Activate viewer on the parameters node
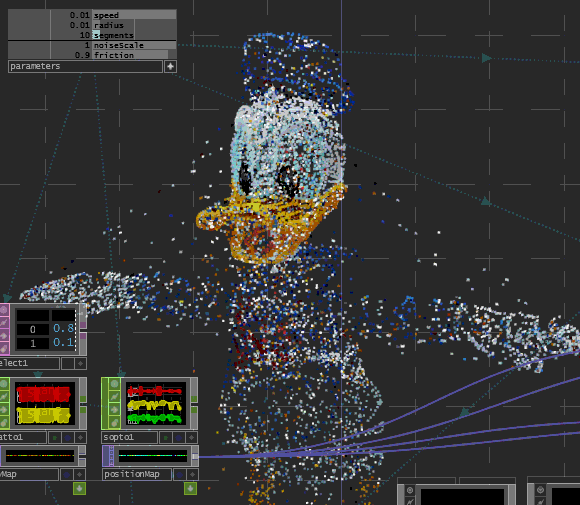Viewport: 580px width, 505px height. (x=170, y=67)
